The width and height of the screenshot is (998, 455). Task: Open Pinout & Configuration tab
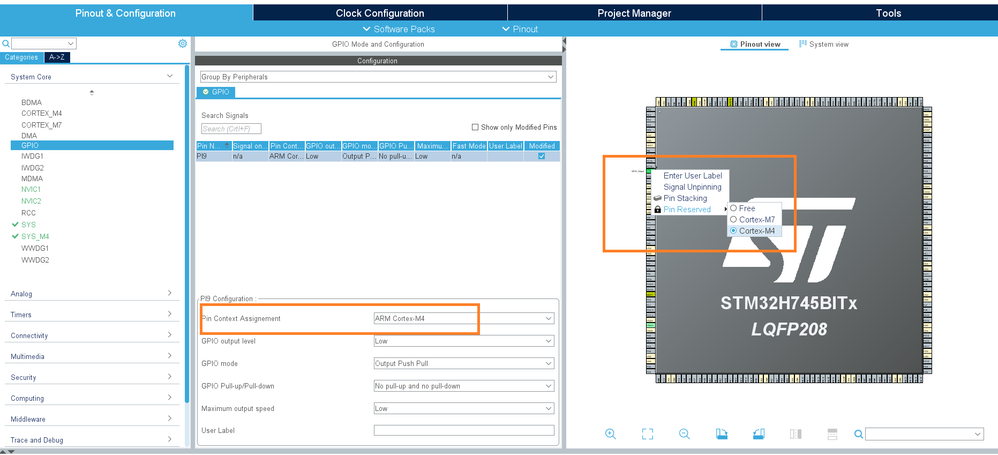[x=125, y=13]
